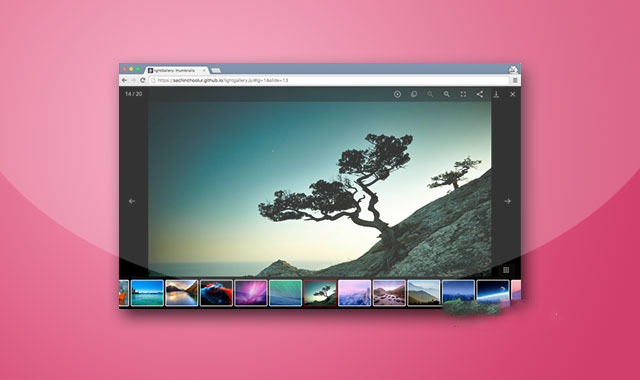The width and height of the screenshot is (640, 380).
Task: Toggle fullscreen mode in the gallery
Action: click(x=463, y=94)
